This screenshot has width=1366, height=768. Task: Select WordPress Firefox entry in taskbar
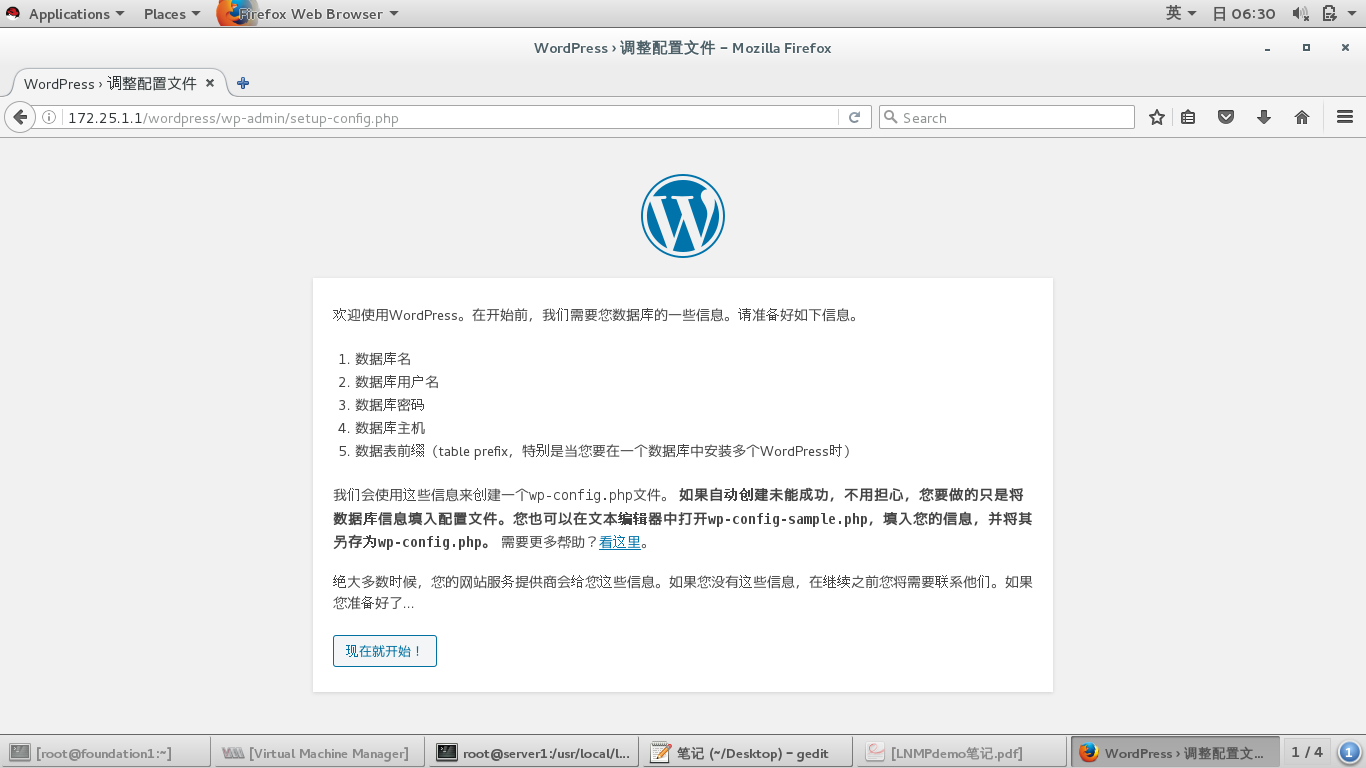pyautogui.click(x=1175, y=753)
